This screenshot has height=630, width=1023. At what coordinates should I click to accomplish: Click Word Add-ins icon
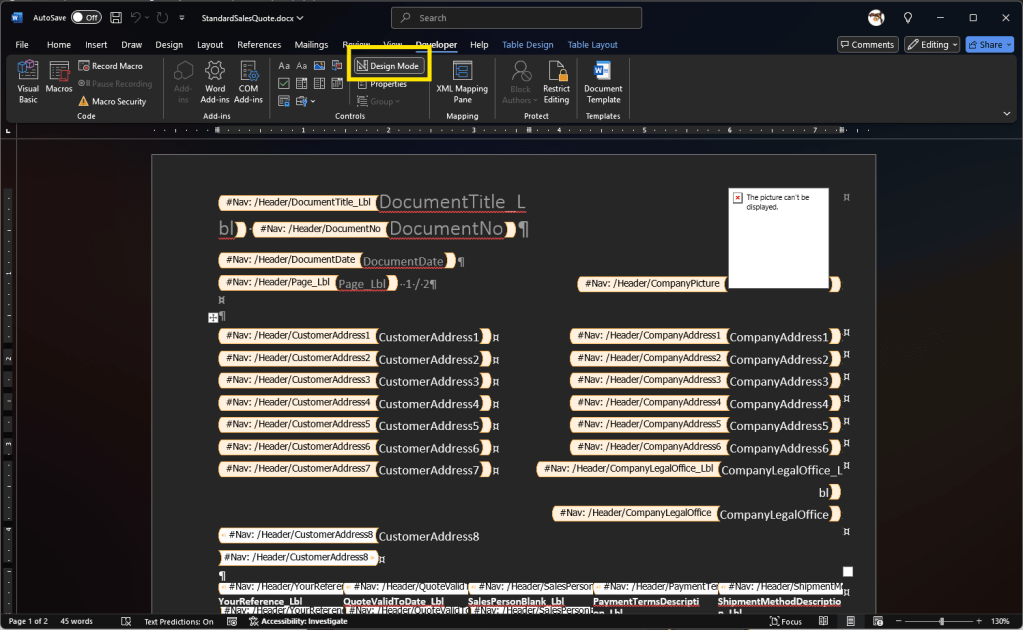point(215,80)
